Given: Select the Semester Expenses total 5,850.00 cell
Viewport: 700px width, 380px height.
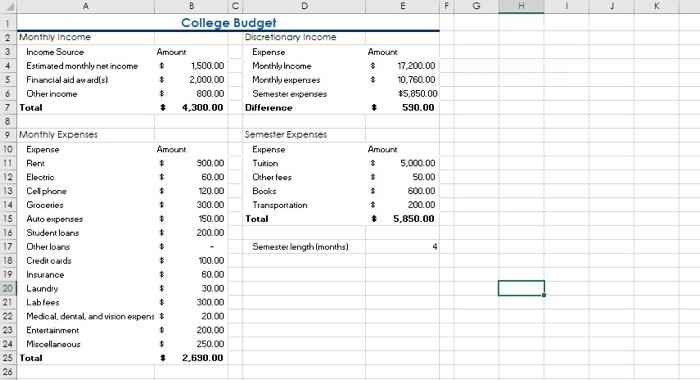Looking at the screenshot, I should [x=402, y=219].
